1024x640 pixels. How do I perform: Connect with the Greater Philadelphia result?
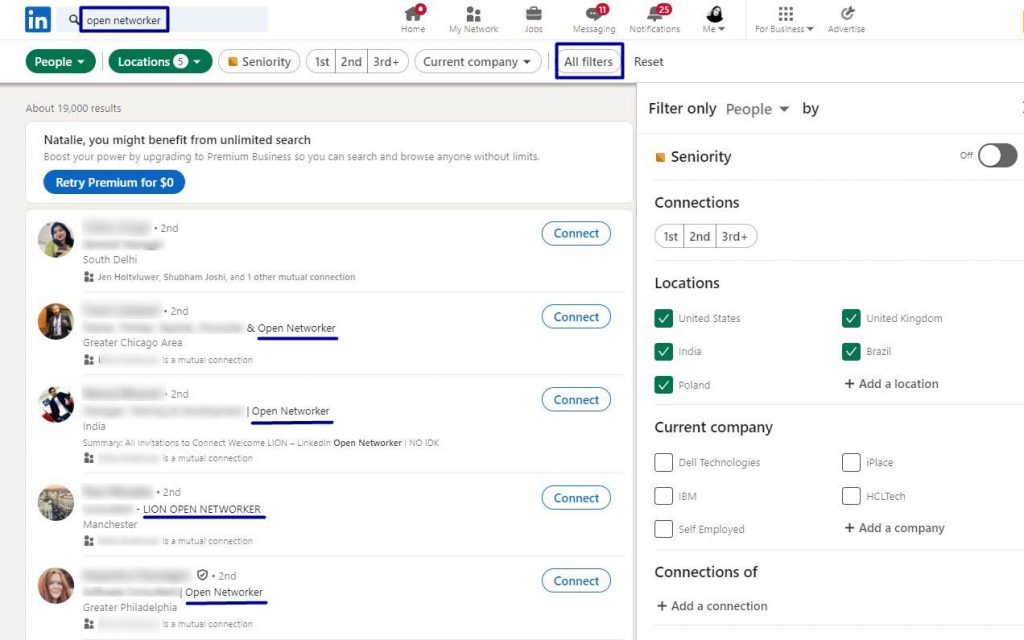pyautogui.click(x=576, y=581)
